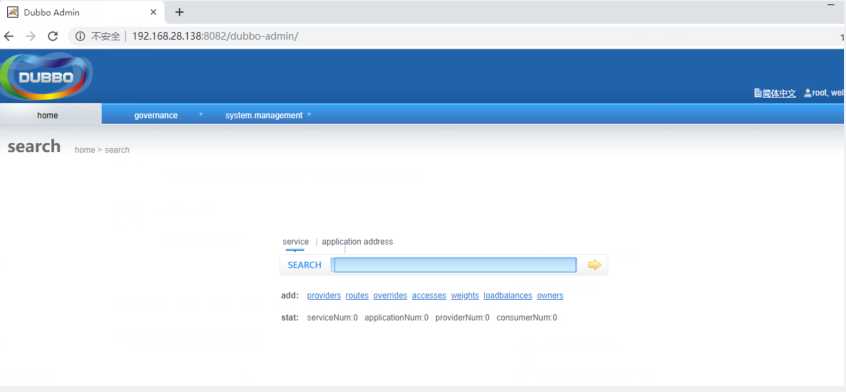Open the accesses add link

(429, 295)
